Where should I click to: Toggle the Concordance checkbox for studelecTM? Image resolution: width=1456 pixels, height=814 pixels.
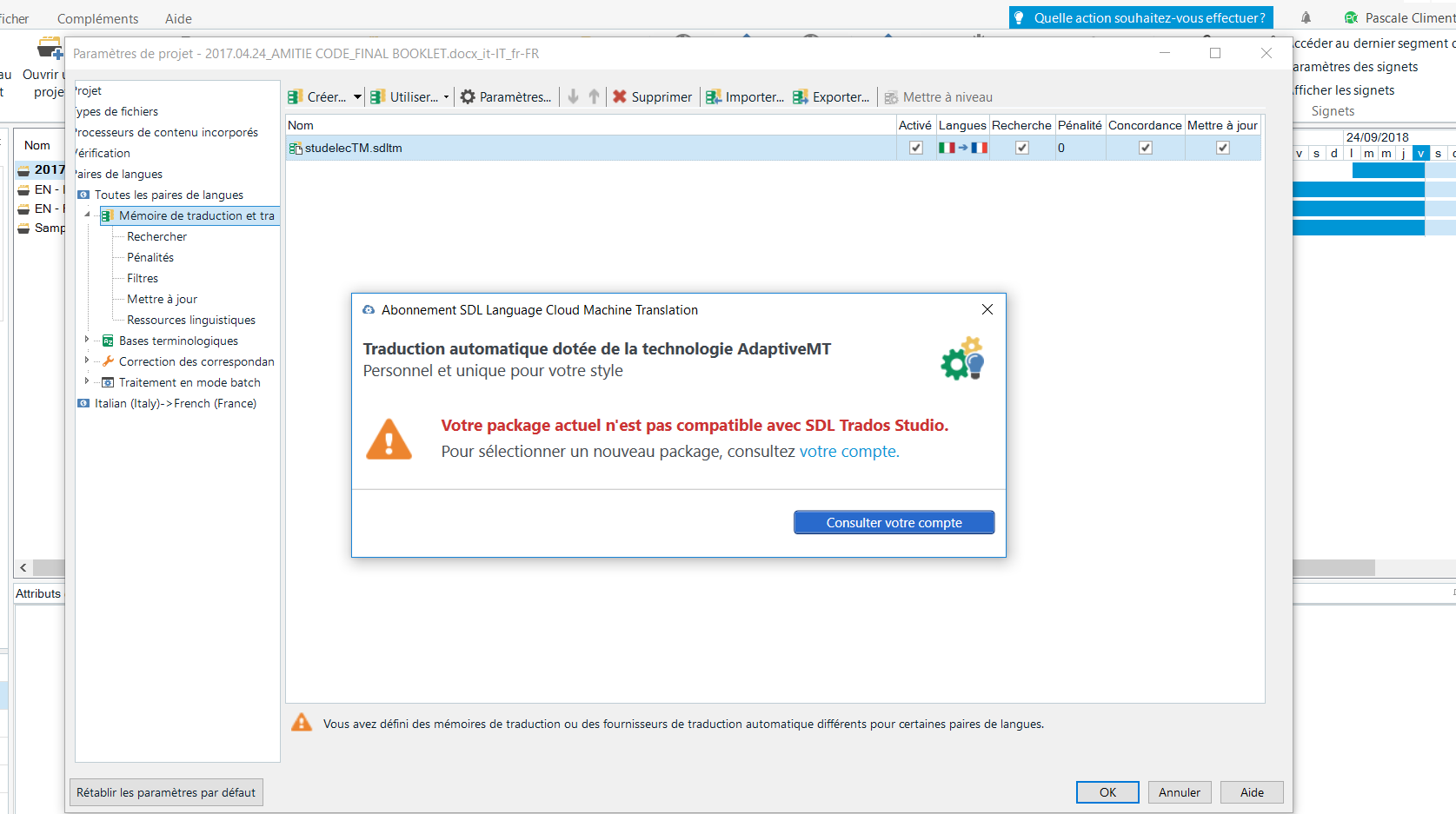(1146, 148)
